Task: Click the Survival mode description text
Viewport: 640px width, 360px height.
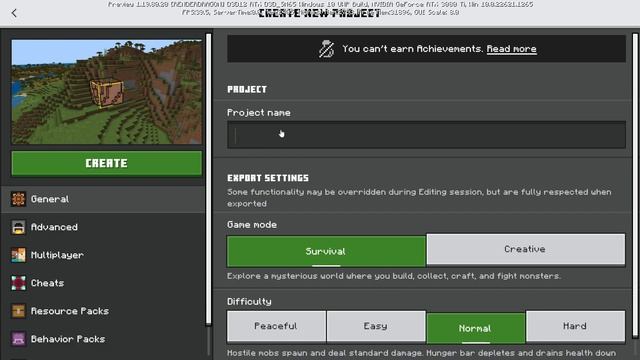Action: (x=394, y=276)
